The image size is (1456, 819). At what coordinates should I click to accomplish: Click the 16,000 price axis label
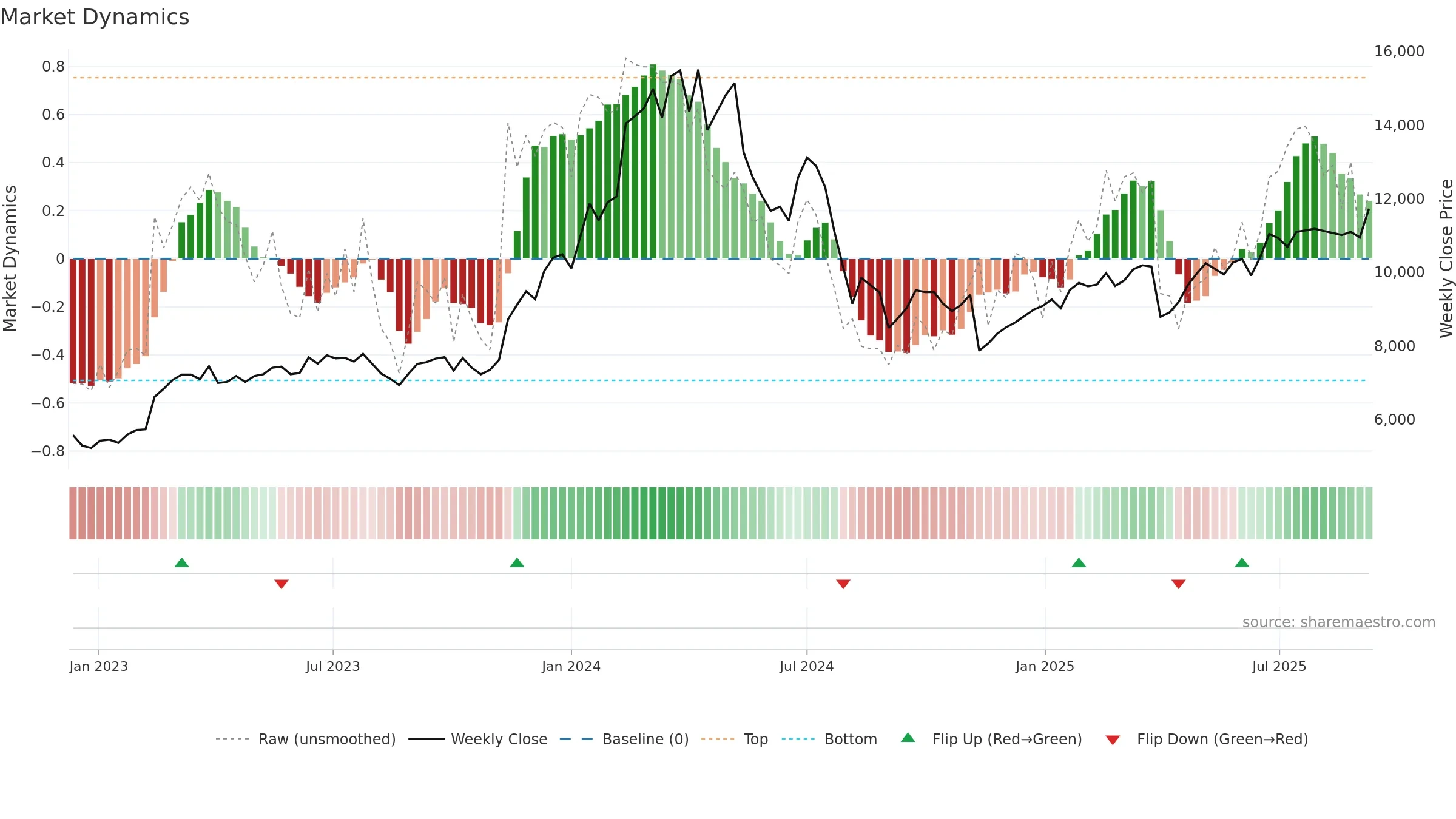coord(1399,51)
